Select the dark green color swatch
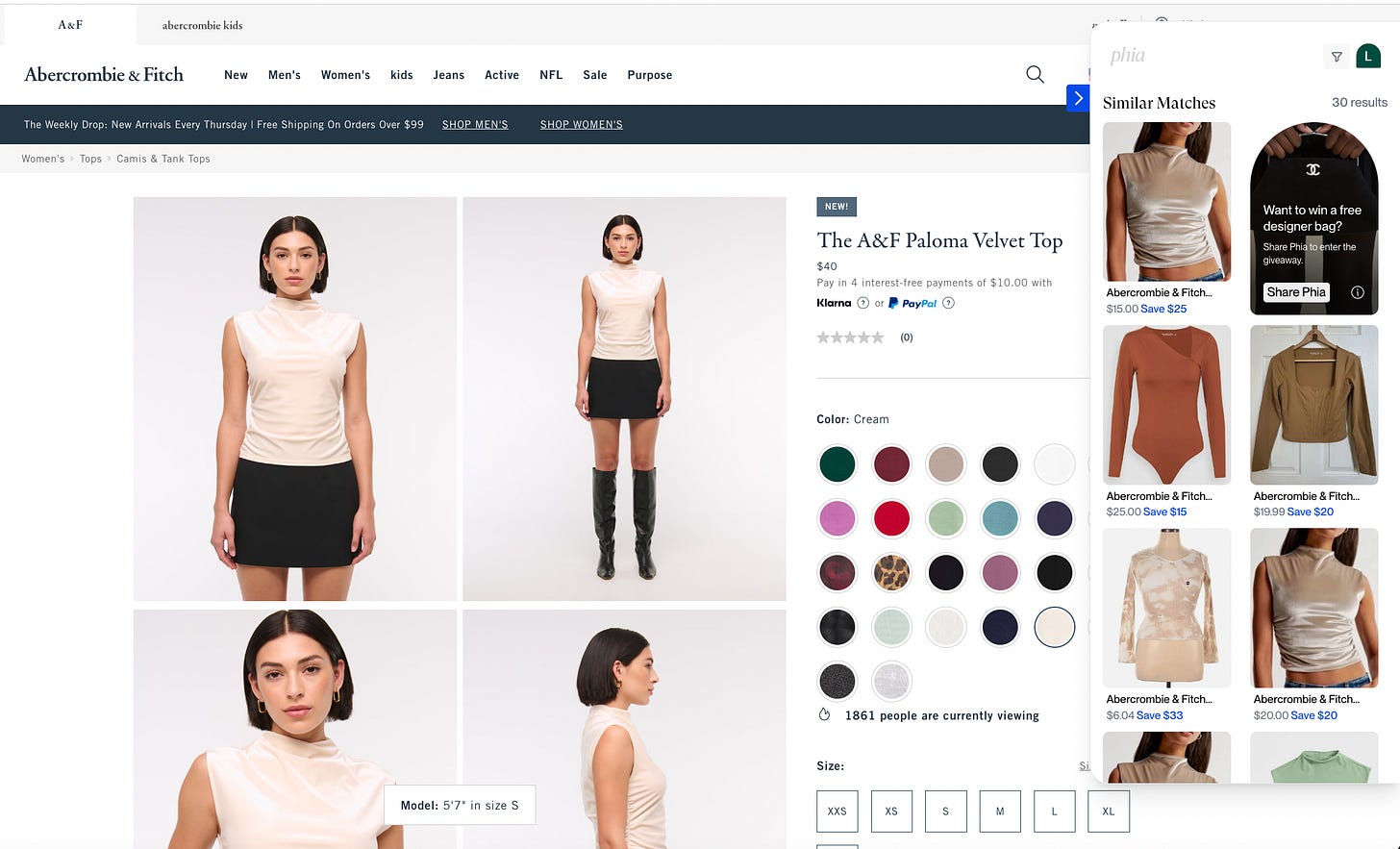Image resolution: width=1400 pixels, height=849 pixels. click(x=837, y=464)
